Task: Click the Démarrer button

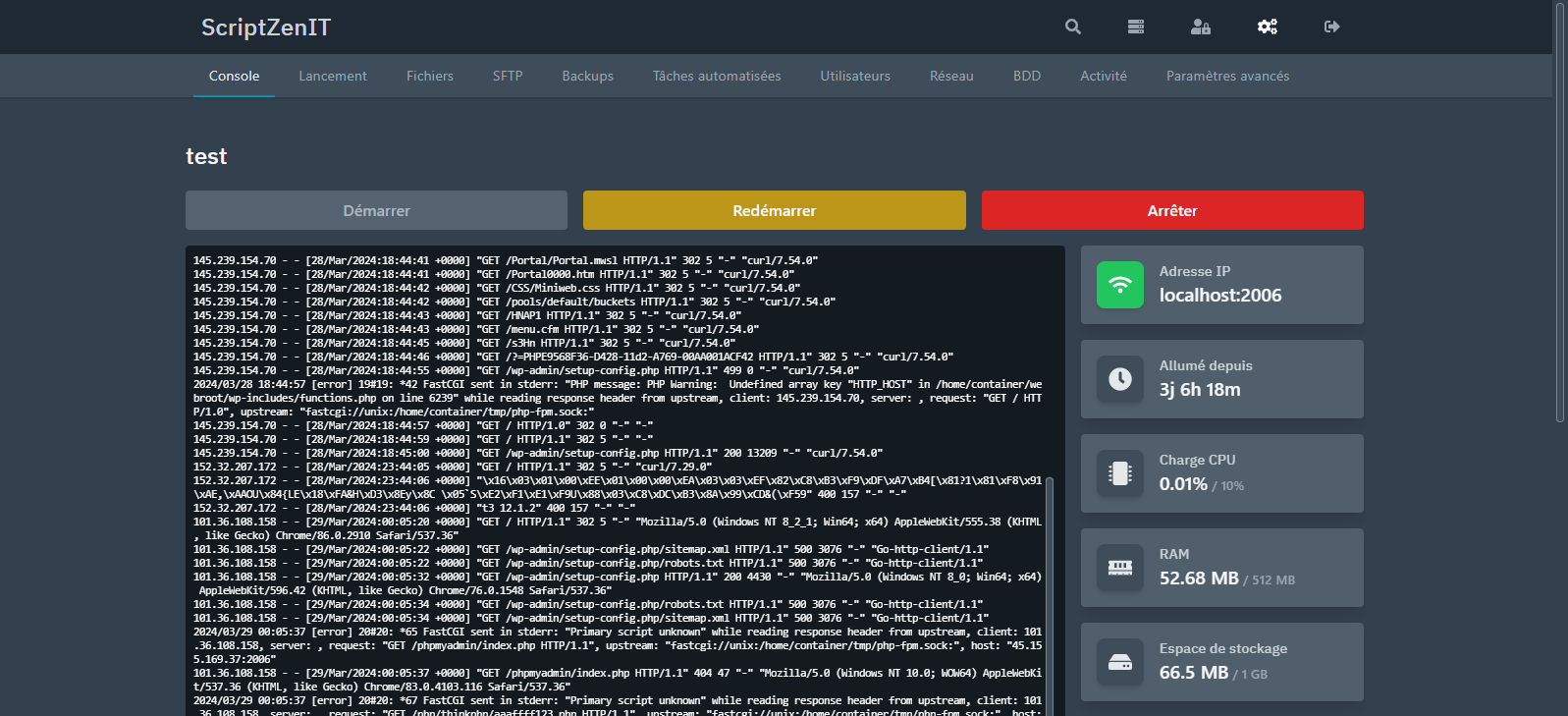Action: (376, 210)
